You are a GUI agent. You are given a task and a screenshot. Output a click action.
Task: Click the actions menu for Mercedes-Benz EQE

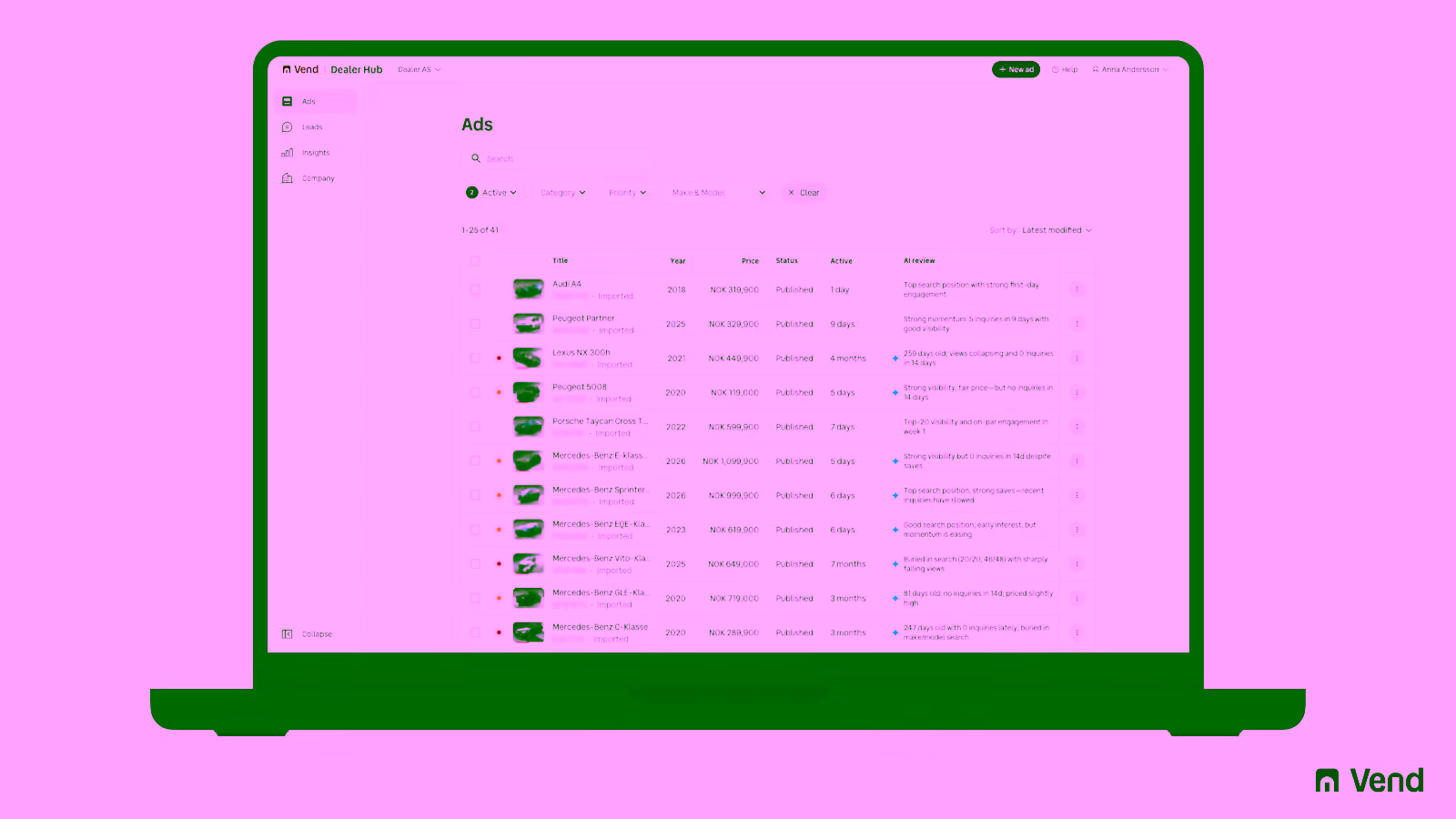pyautogui.click(x=1077, y=530)
